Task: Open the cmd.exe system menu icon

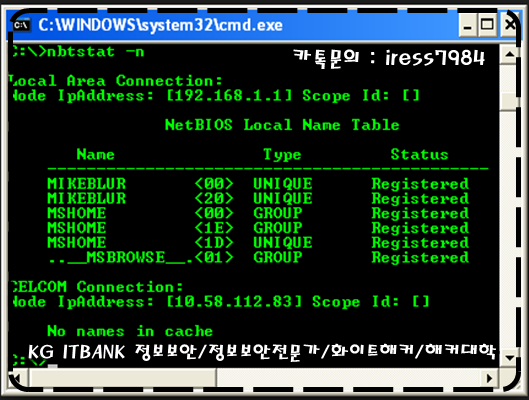Action: [x=22, y=25]
